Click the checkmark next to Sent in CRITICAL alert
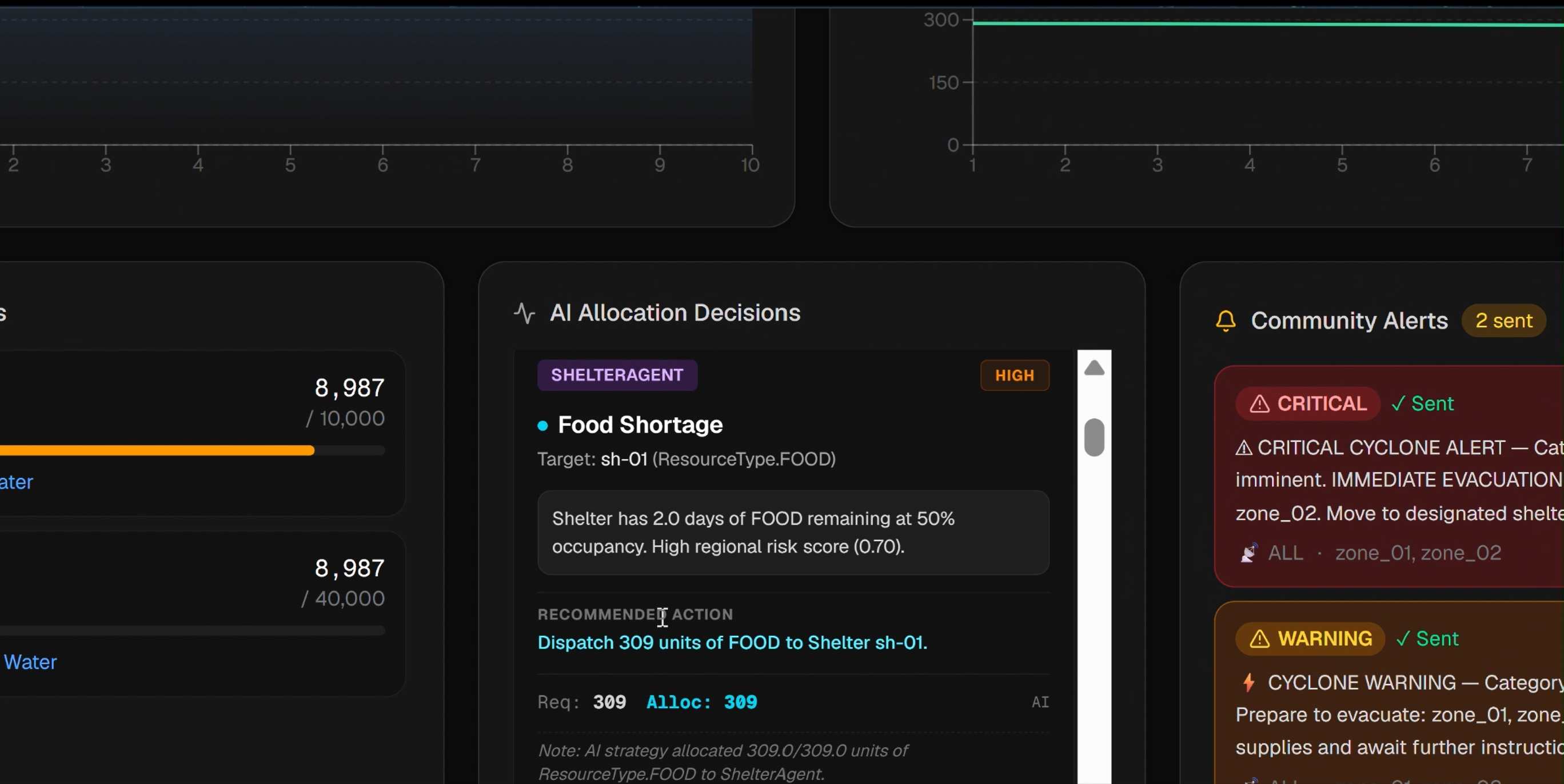Viewport: 1564px width, 784px height. click(x=1398, y=403)
